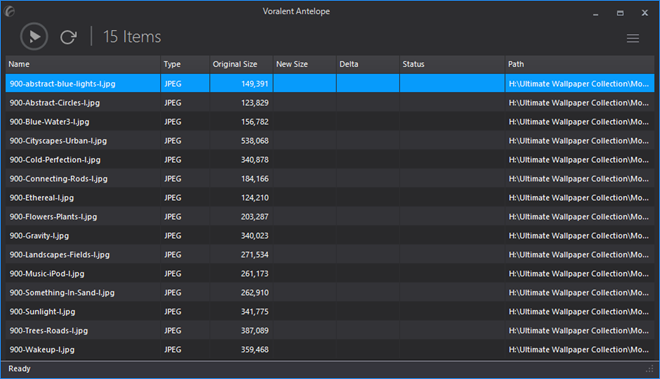Select 900-Ethereal-l.jpg file

click(42, 198)
